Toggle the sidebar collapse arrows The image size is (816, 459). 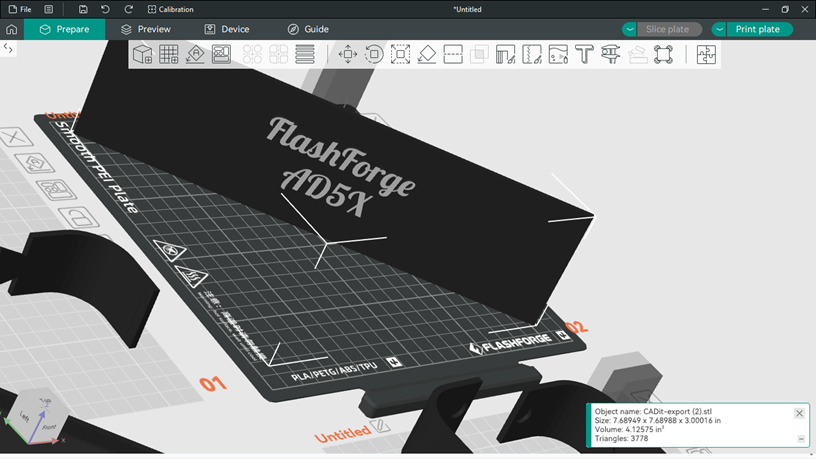[x=8, y=48]
